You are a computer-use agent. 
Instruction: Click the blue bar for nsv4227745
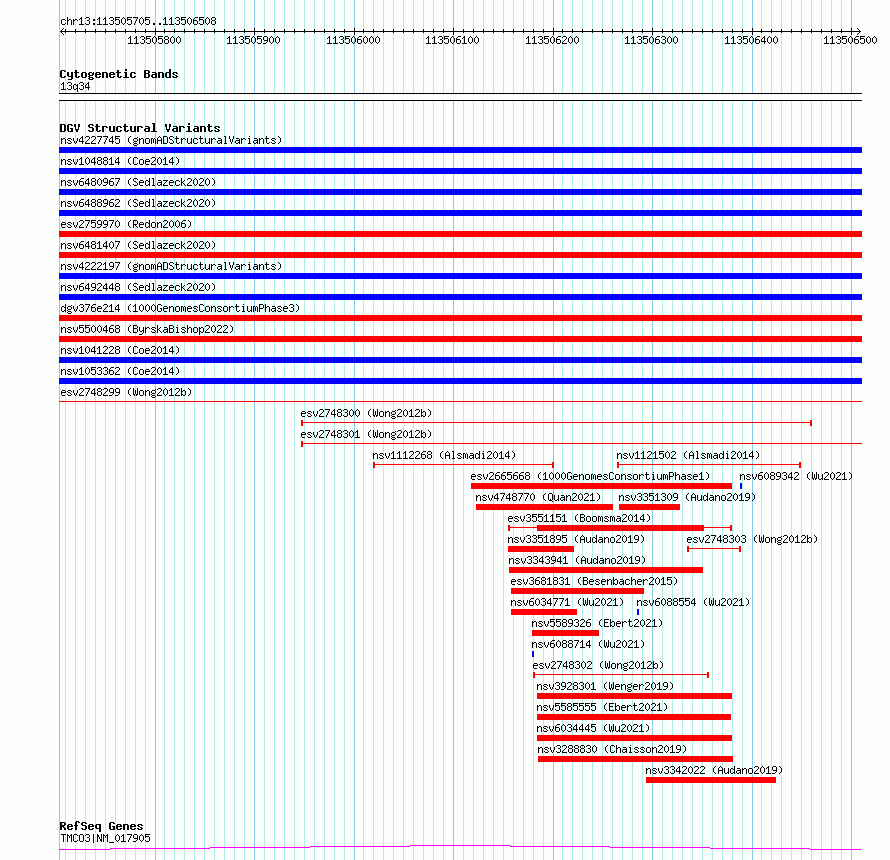click(x=460, y=150)
